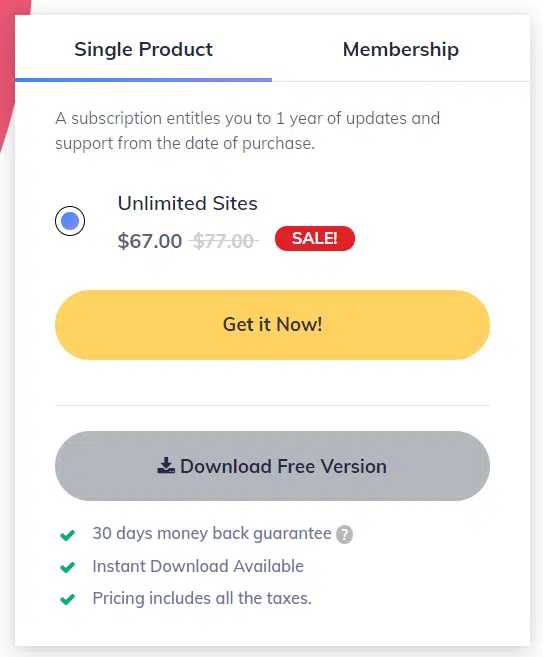543x657 pixels.
Task: Click the money back guarantee checkmark
Action: pyautogui.click(x=67, y=535)
